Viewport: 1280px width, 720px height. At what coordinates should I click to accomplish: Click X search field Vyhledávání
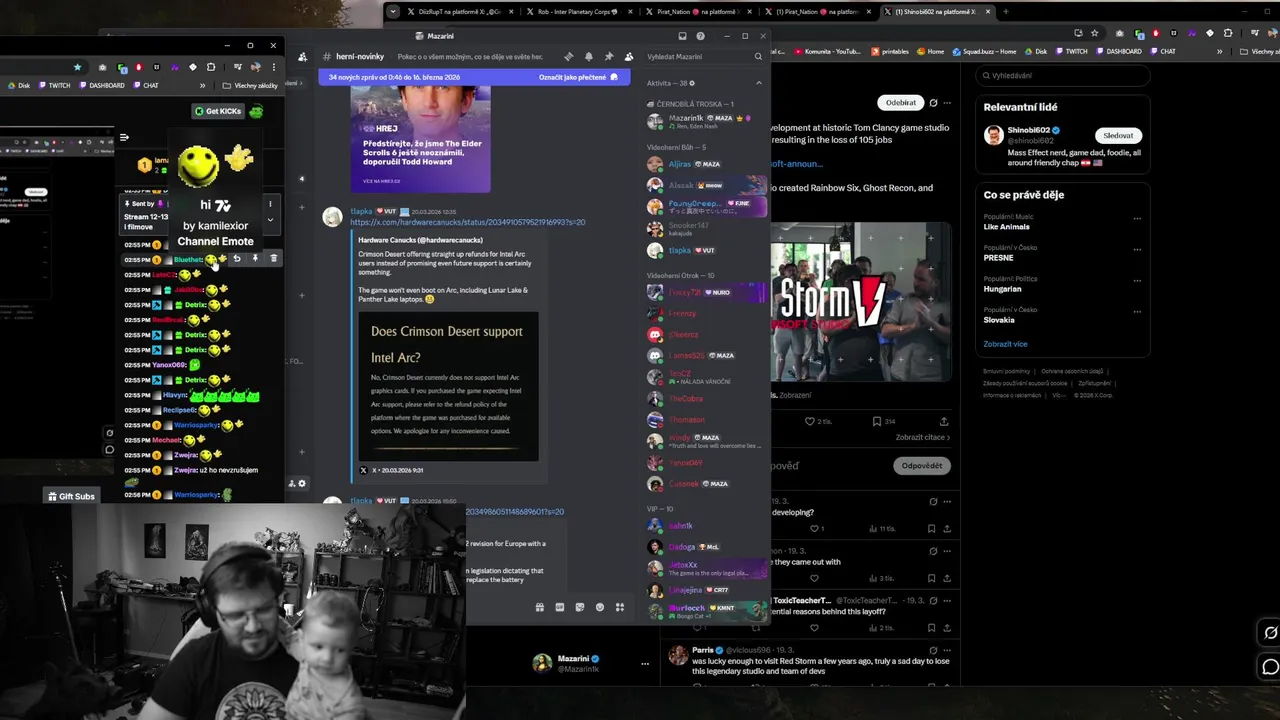click(1062, 75)
